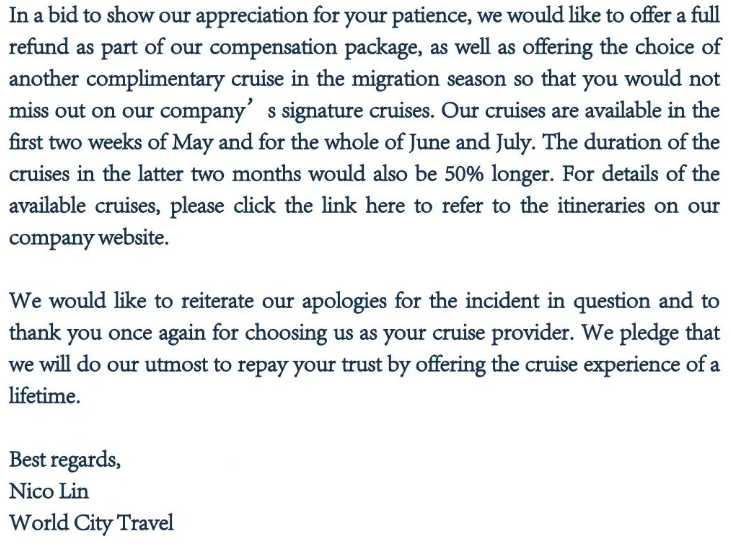This screenshot has height=555, width=731.
Task: Click the "World City Travel" company line
Action: 91,523
